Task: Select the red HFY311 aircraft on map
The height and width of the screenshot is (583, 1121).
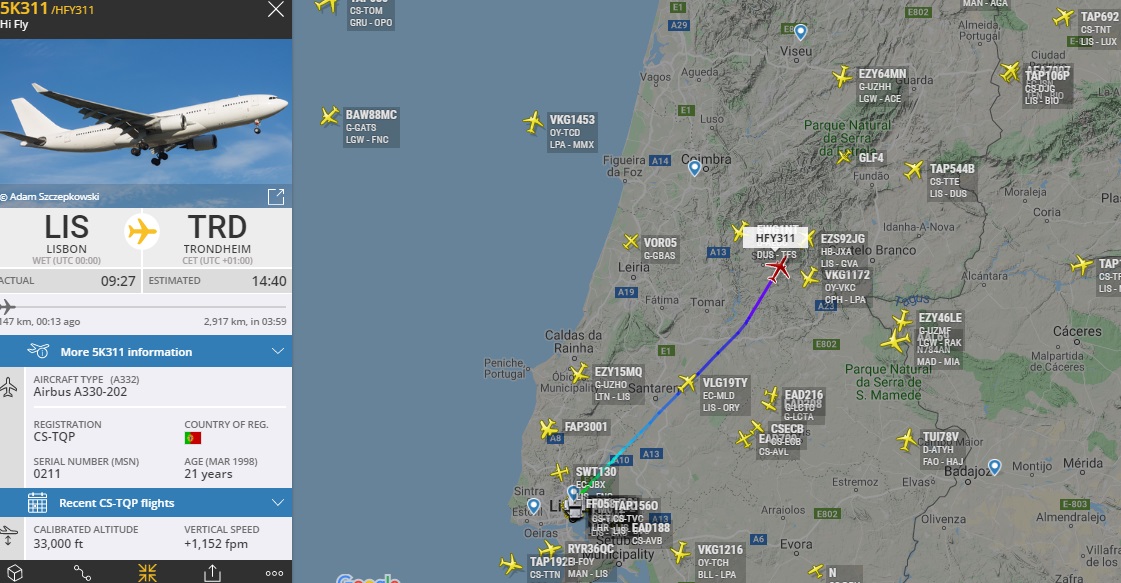Action: (x=778, y=268)
